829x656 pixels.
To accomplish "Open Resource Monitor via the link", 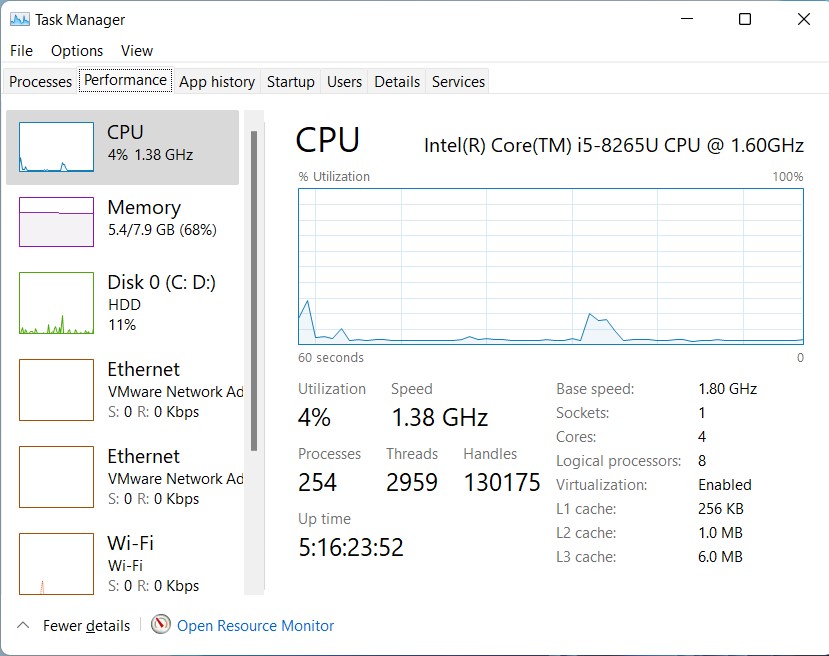I will click(x=254, y=624).
